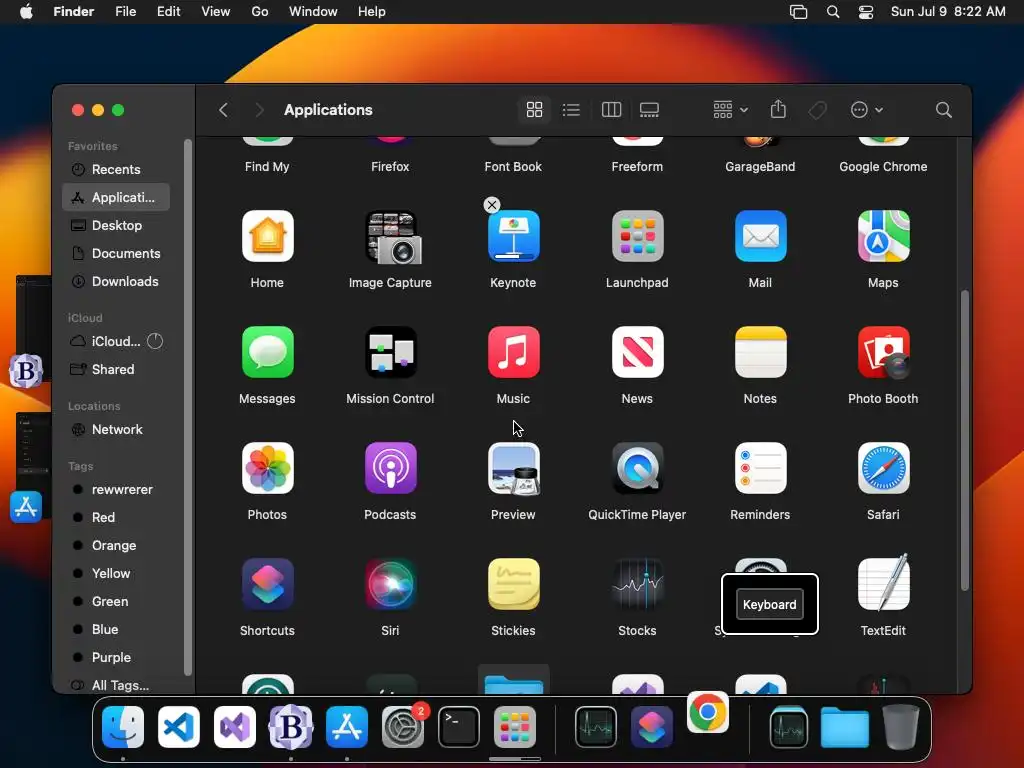The height and width of the screenshot is (768, 1024).
Task: Open Documents in the sidebar
Action: 116,253
